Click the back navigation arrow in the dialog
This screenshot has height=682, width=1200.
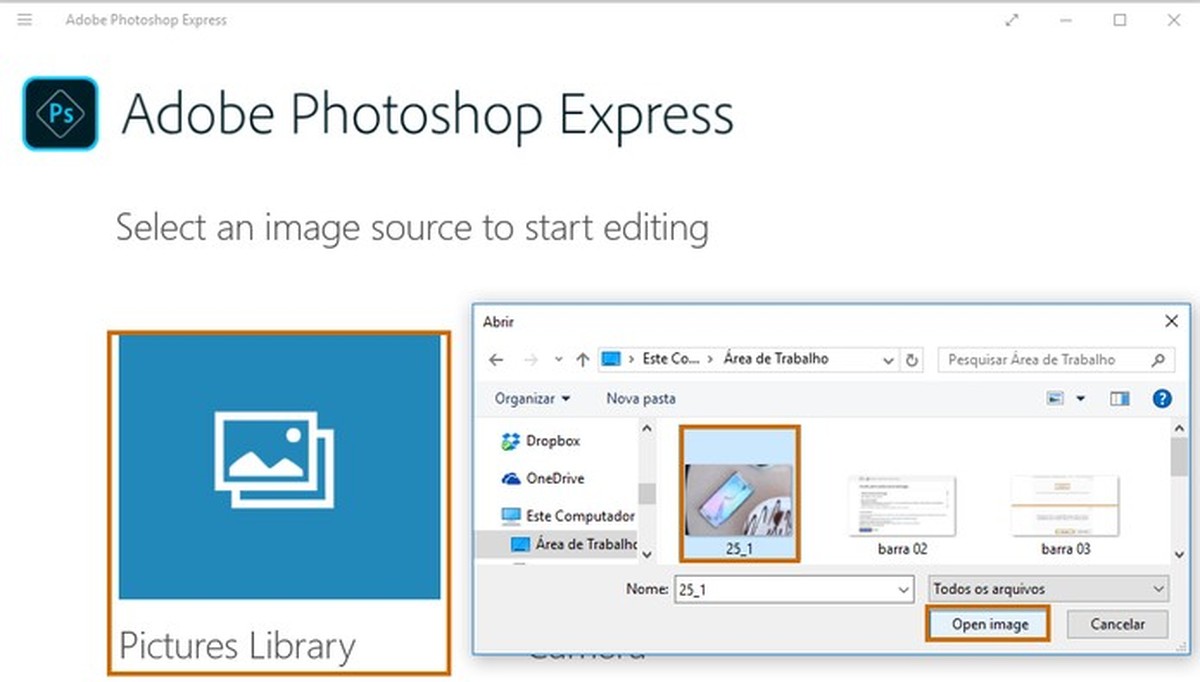[496, 359]
